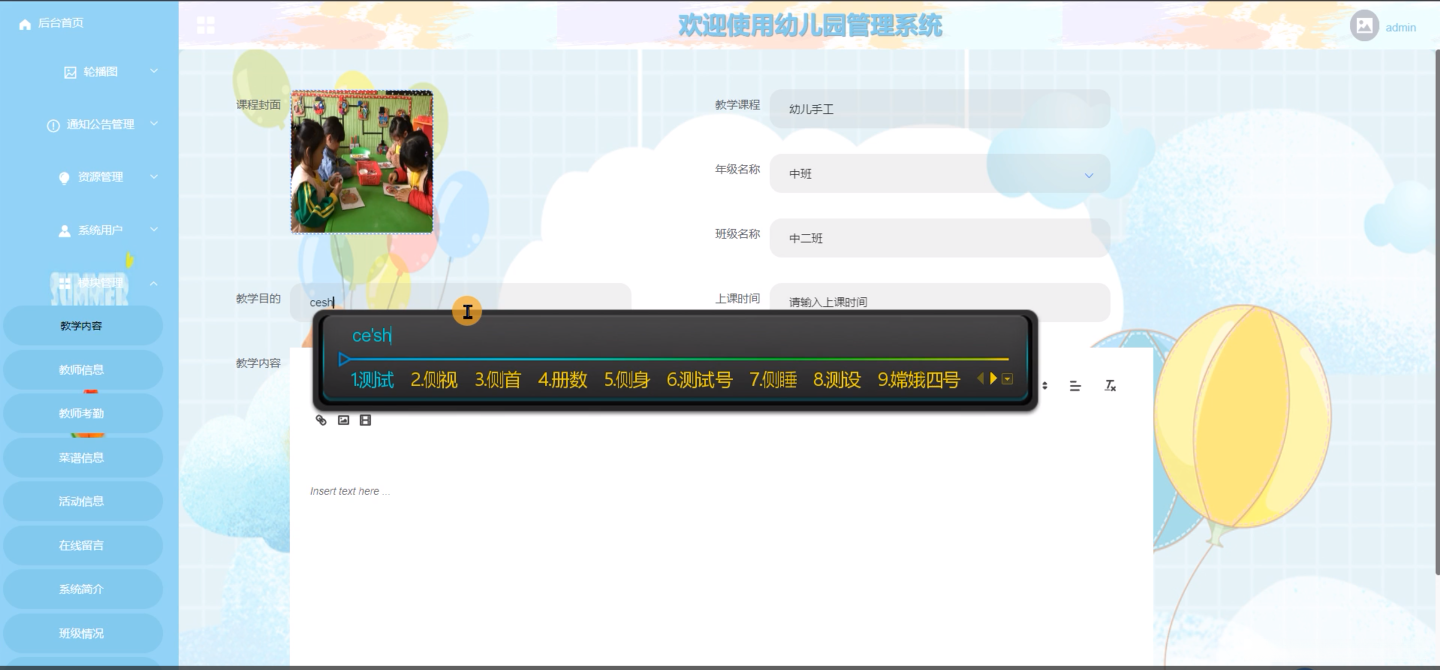Click the 教学目的 input field
The height and width of the screenshot is (670, 1440).
461,302
